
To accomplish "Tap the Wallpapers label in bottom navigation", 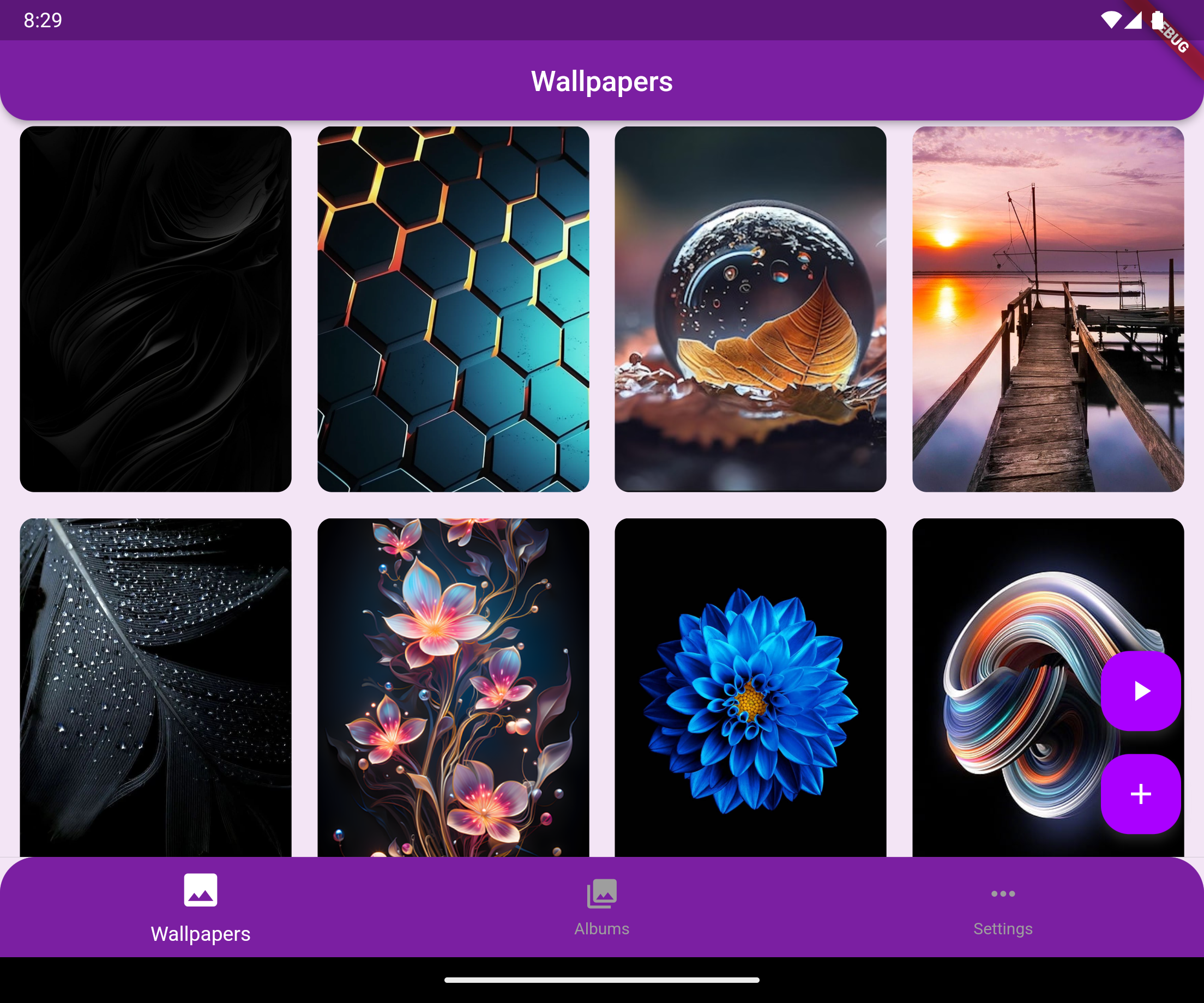I will [x=200, y=934].
